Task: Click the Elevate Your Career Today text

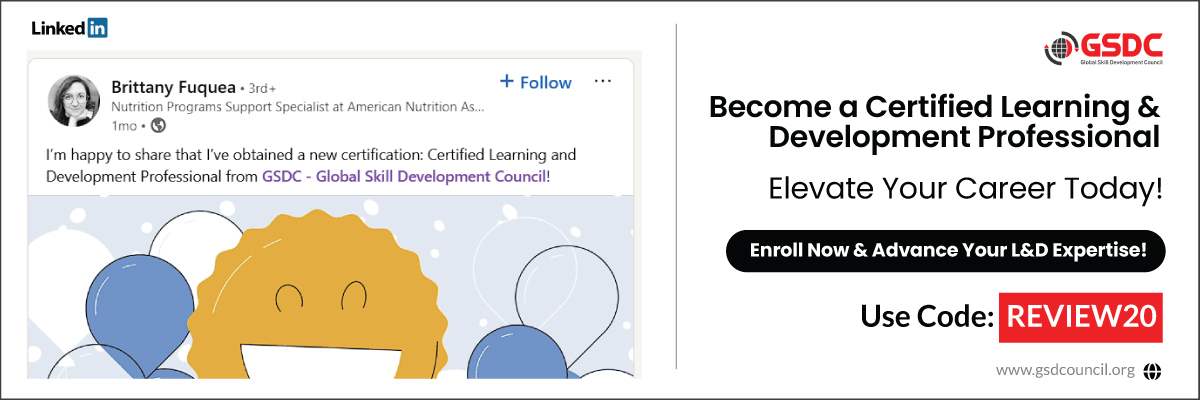Action: click(965, 190)
